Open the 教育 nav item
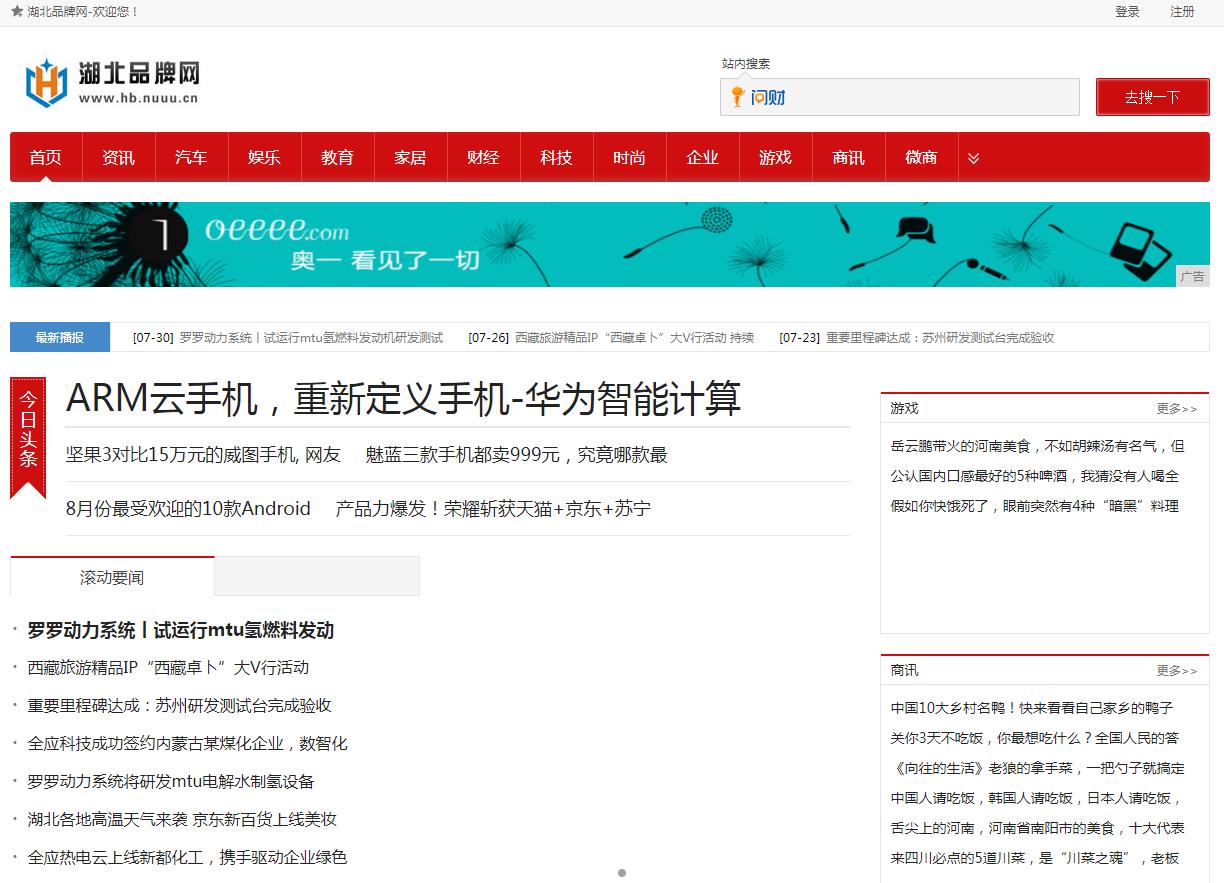The height and width of the screenshot is (883, 1224). tap(337, 158)
